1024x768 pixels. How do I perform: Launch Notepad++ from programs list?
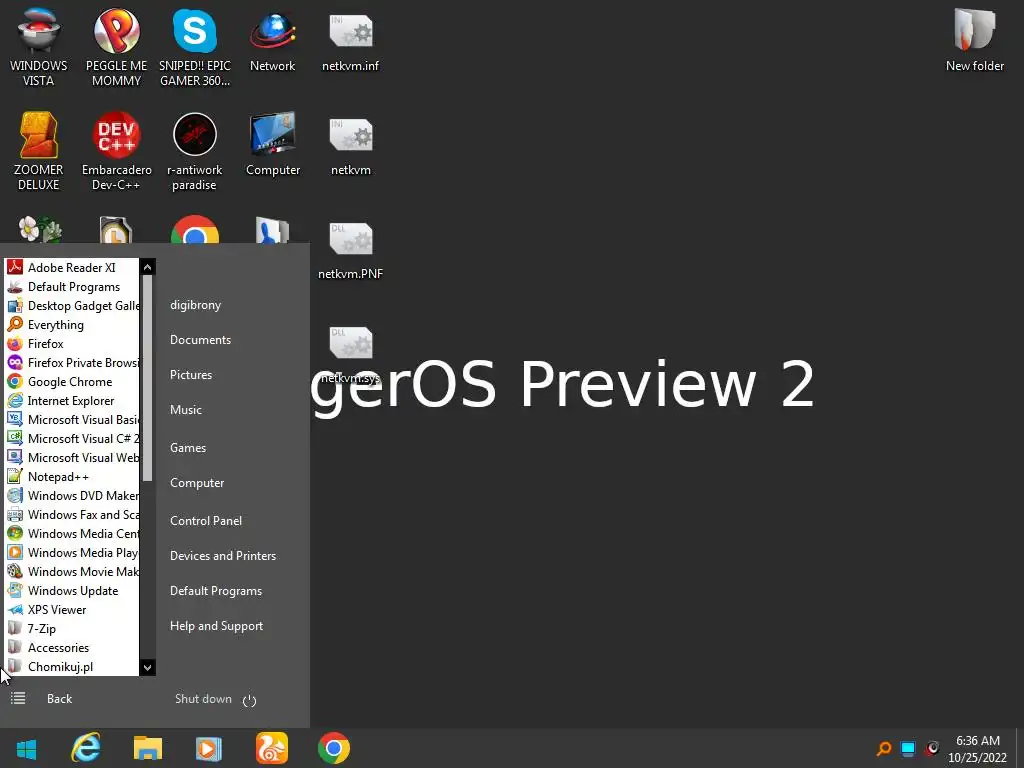(72, 476)
